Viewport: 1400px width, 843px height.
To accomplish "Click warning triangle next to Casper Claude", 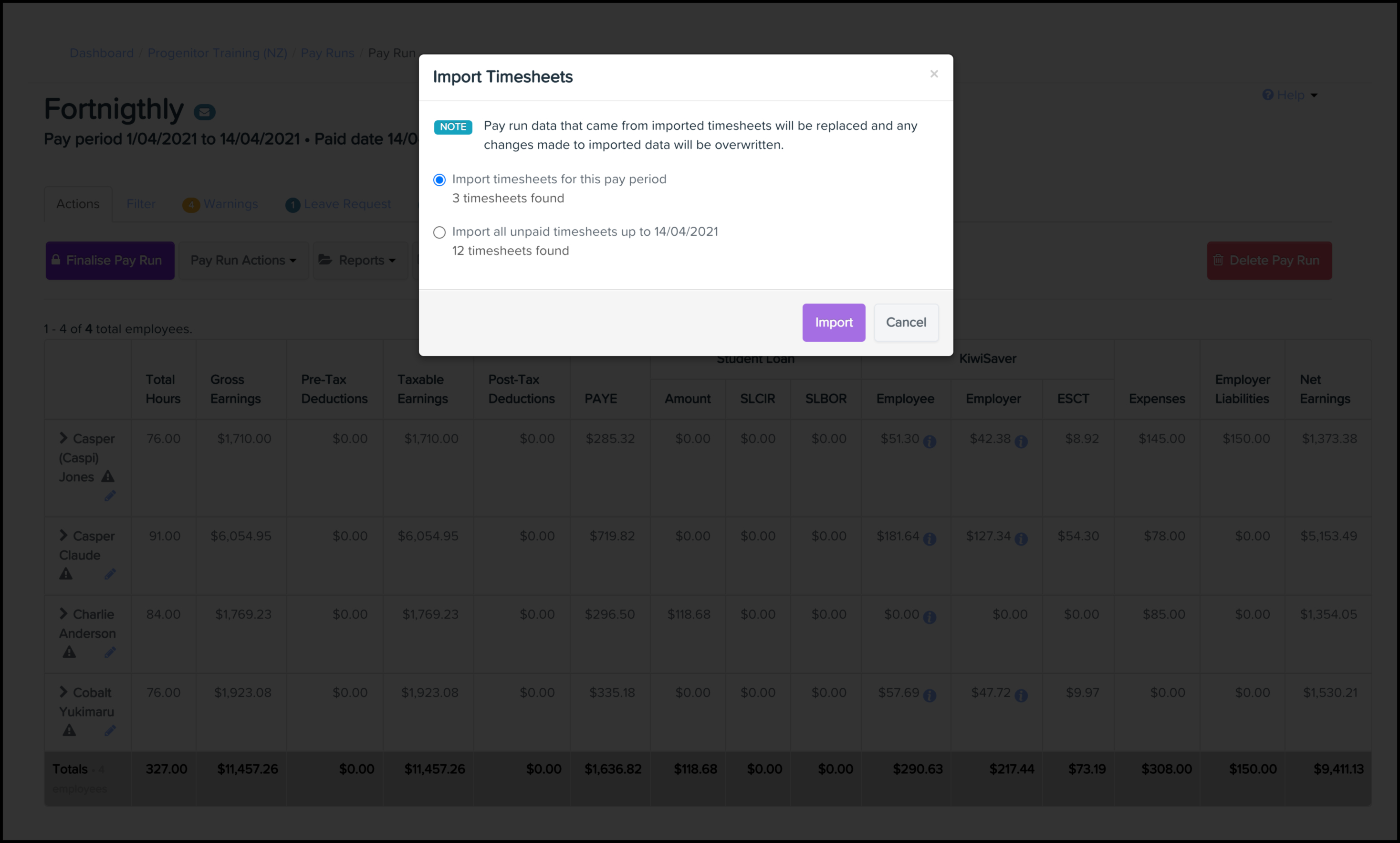I will (x=66, y=574).
